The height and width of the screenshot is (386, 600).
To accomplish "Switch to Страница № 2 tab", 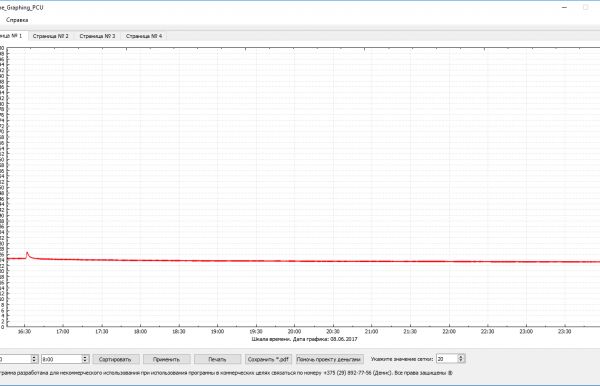I will (51, 36).
